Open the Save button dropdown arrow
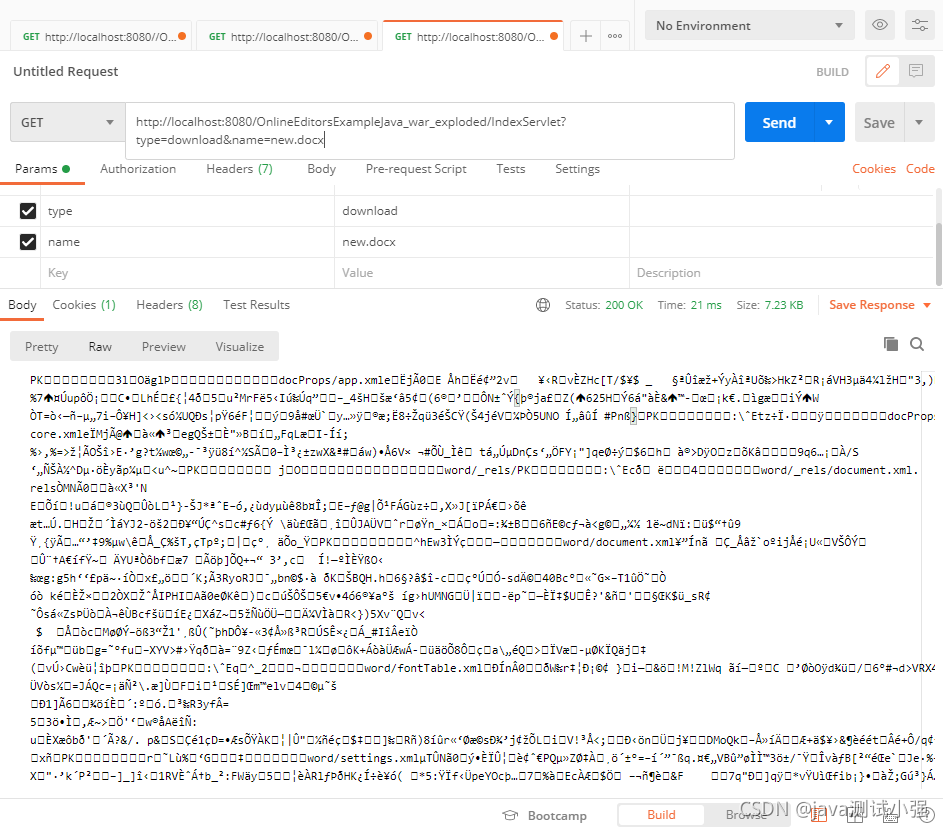This screenshot has height=830, width=943. click(919, 123)
